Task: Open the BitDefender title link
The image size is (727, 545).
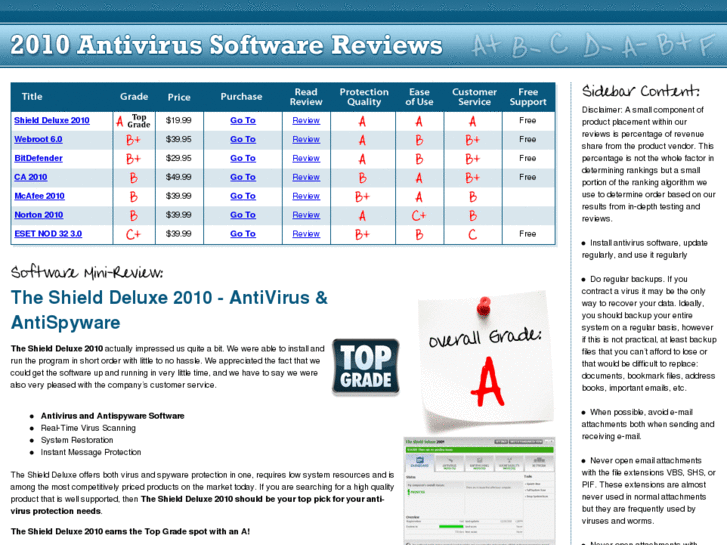Action: [38, 158]
